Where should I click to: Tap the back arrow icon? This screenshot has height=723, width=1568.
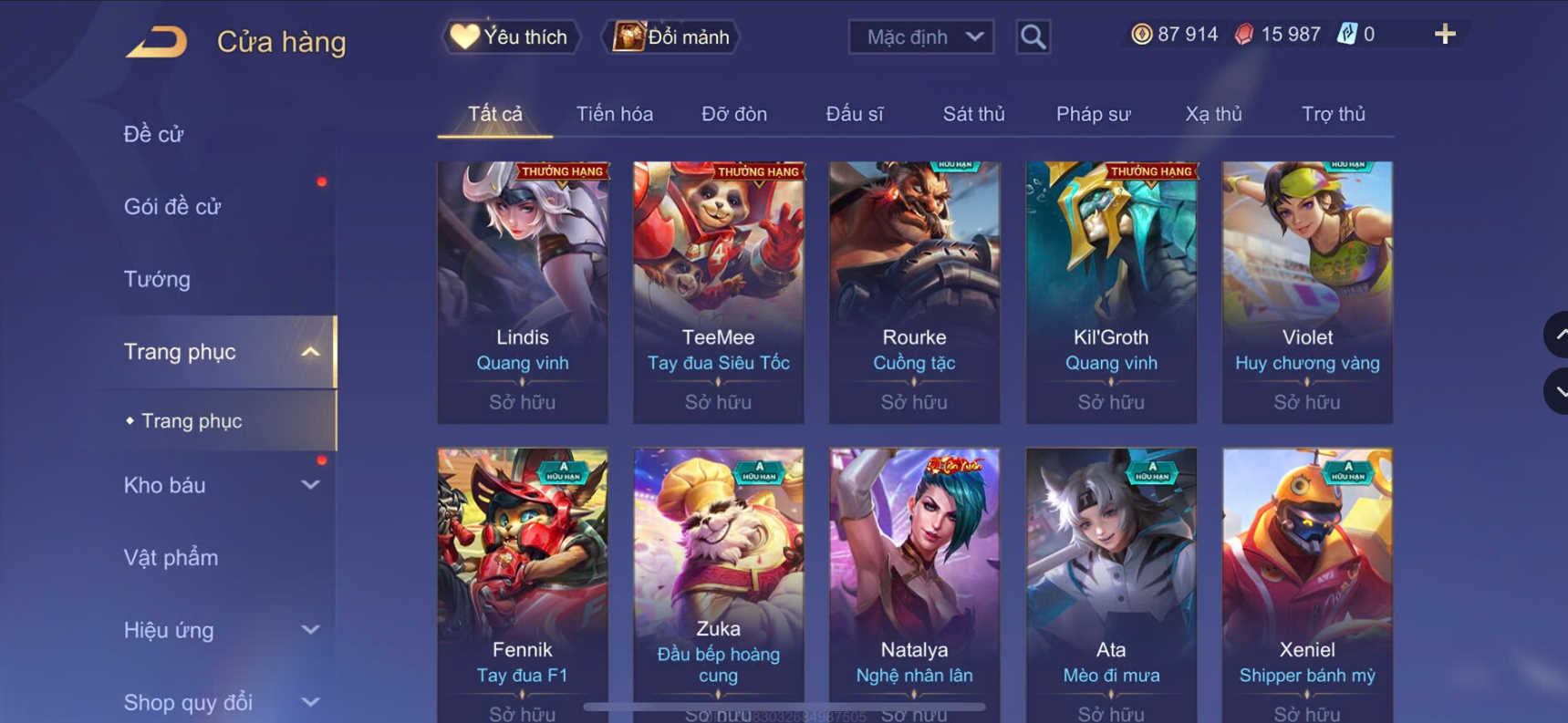tap(156, 42)
